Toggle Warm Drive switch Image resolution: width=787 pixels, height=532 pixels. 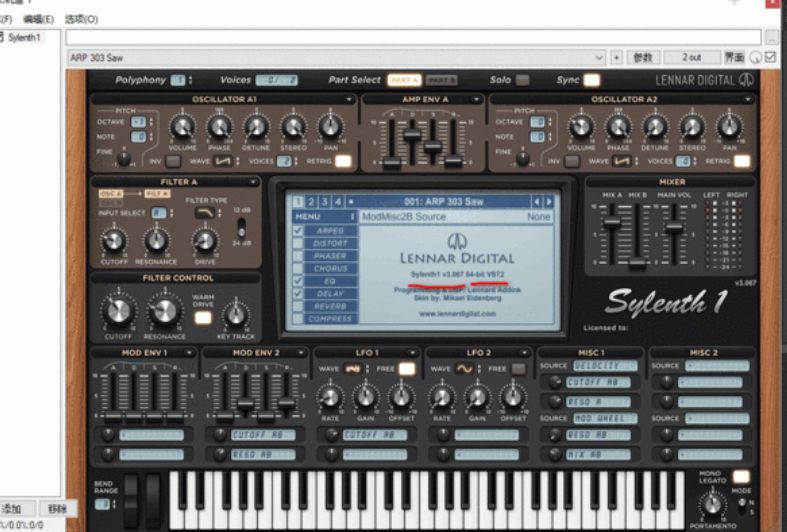pyautogui.click(x=203, y=318)
